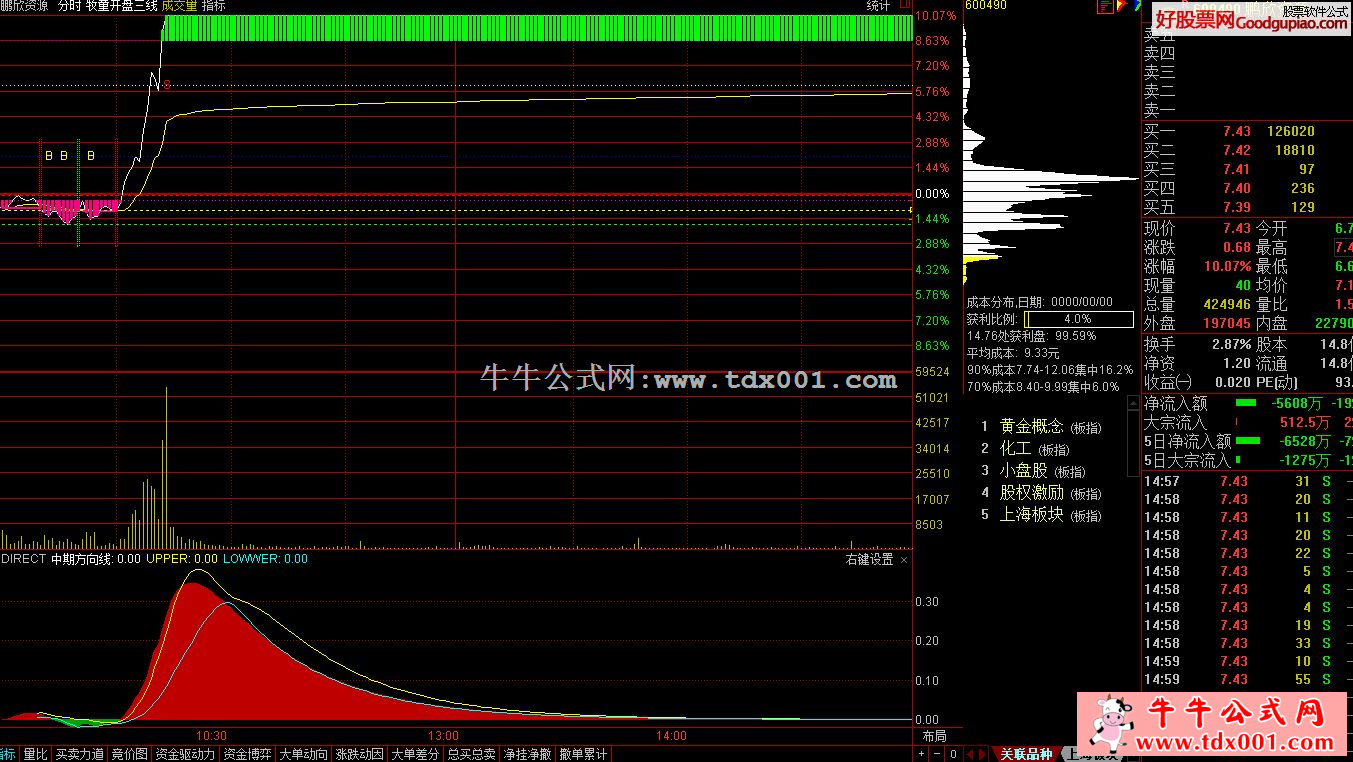Click the small square icon beside 统计
Viewport: 1353px width, 762px height.
point(904,4)
